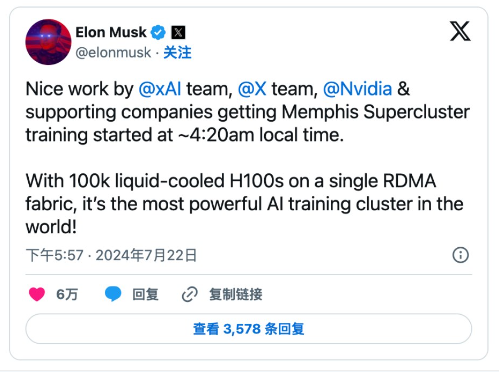The image size is (499, 372).
Task: Open the @X mention link
Action: (252, 89)
